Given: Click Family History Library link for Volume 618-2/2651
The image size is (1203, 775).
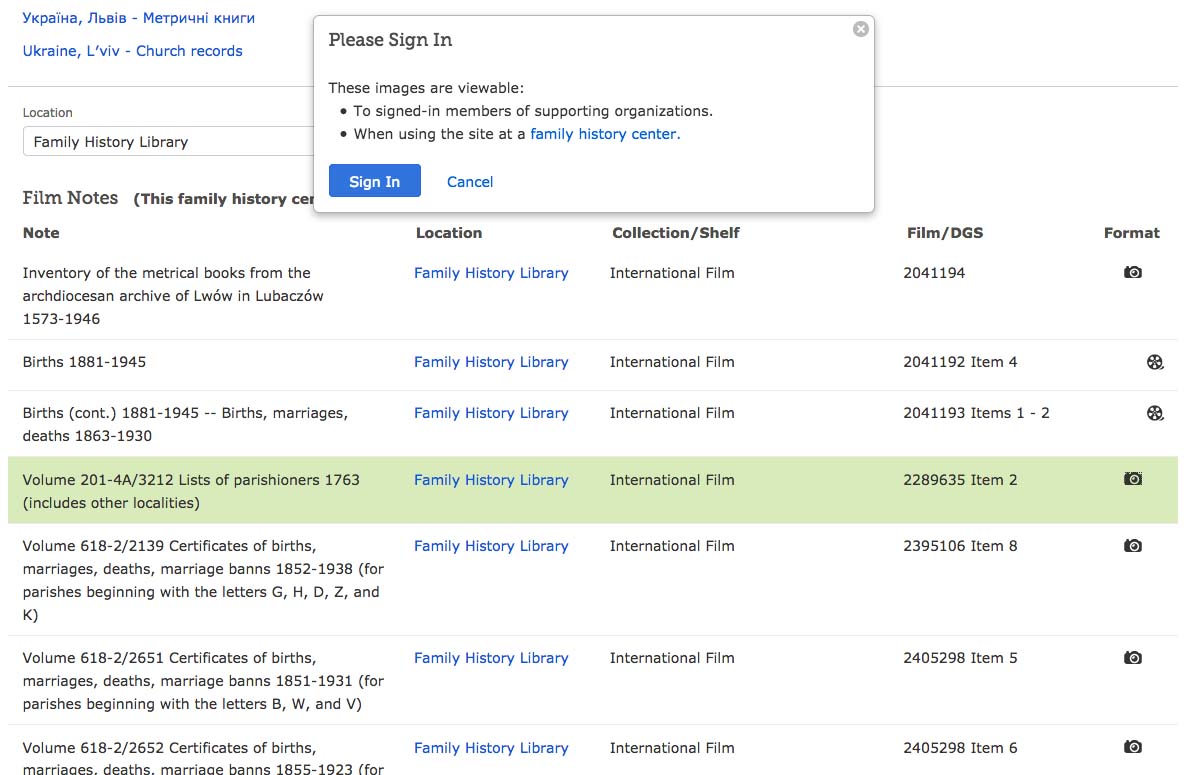Looking at the screenshot, I should pos(491,658).
